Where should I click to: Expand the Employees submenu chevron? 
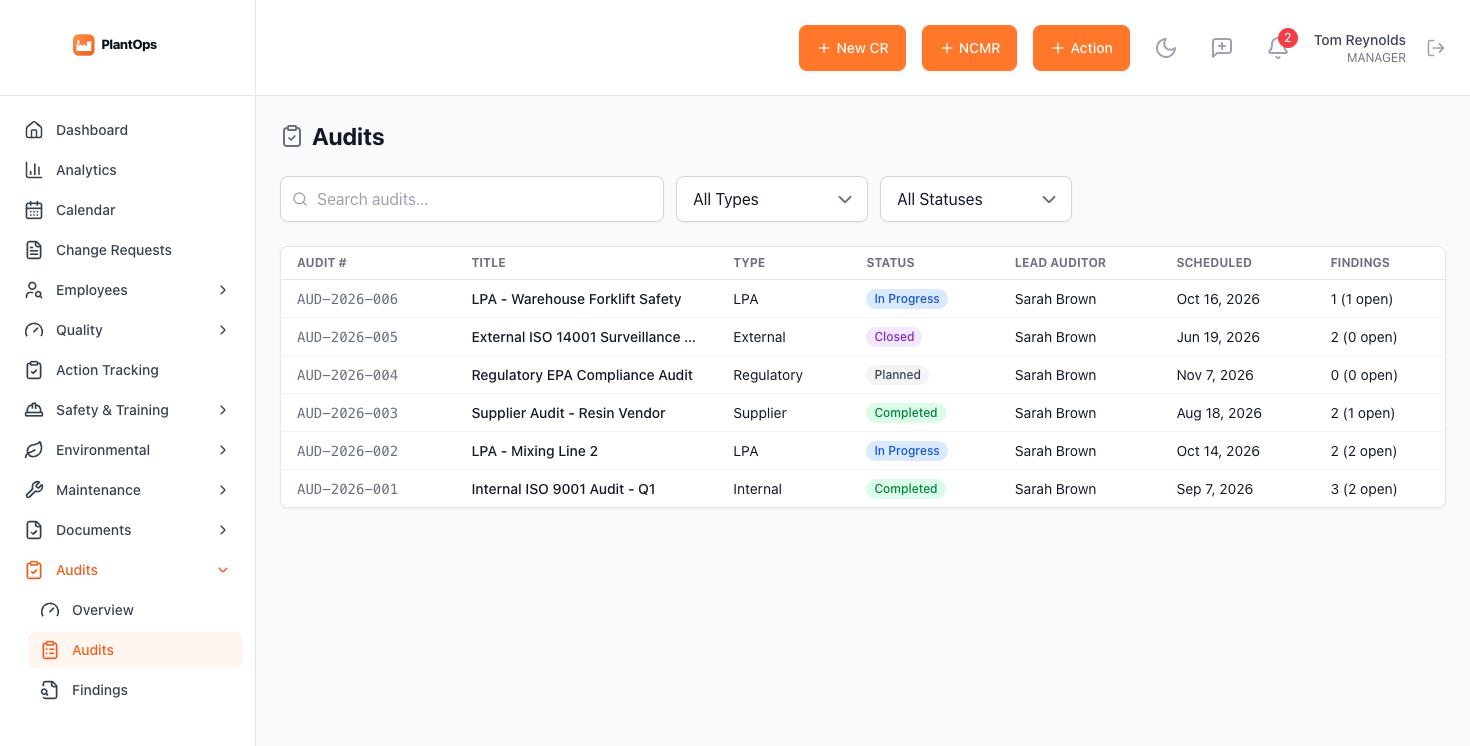(x=223, y=290)
